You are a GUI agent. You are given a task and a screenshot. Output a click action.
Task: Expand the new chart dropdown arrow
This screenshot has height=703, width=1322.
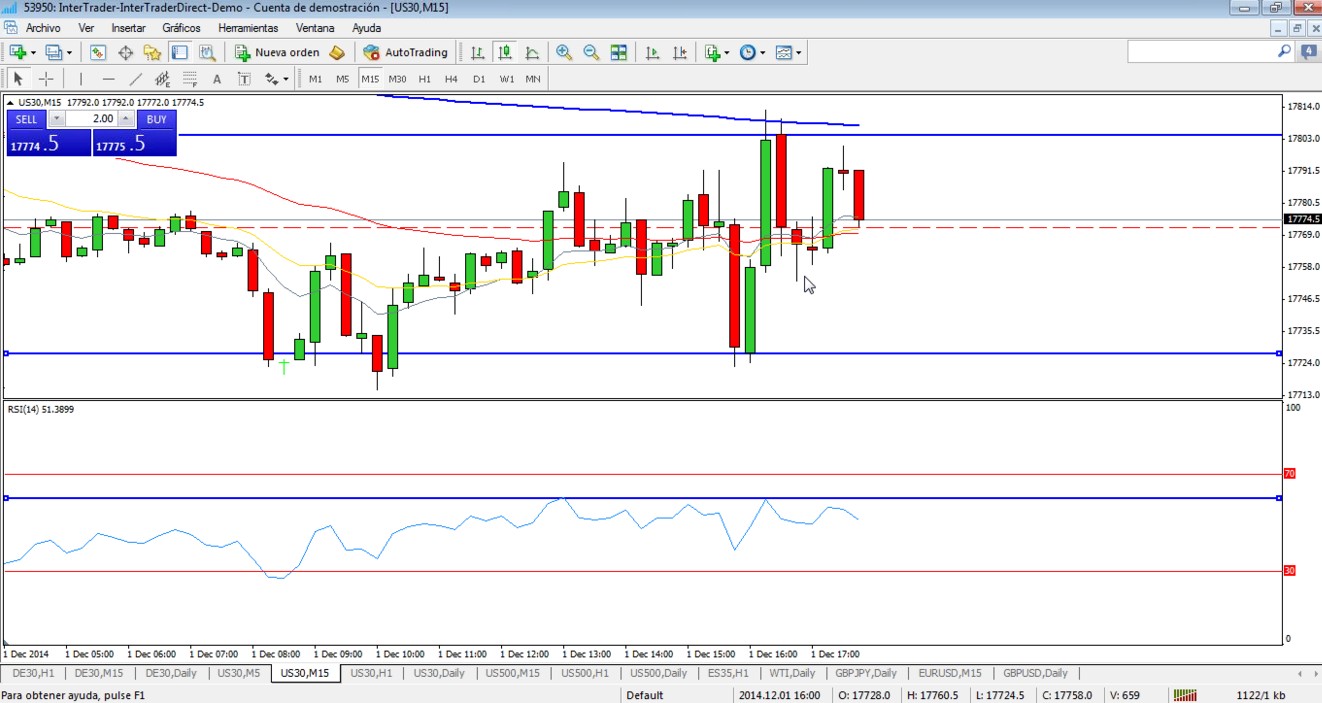33,53
